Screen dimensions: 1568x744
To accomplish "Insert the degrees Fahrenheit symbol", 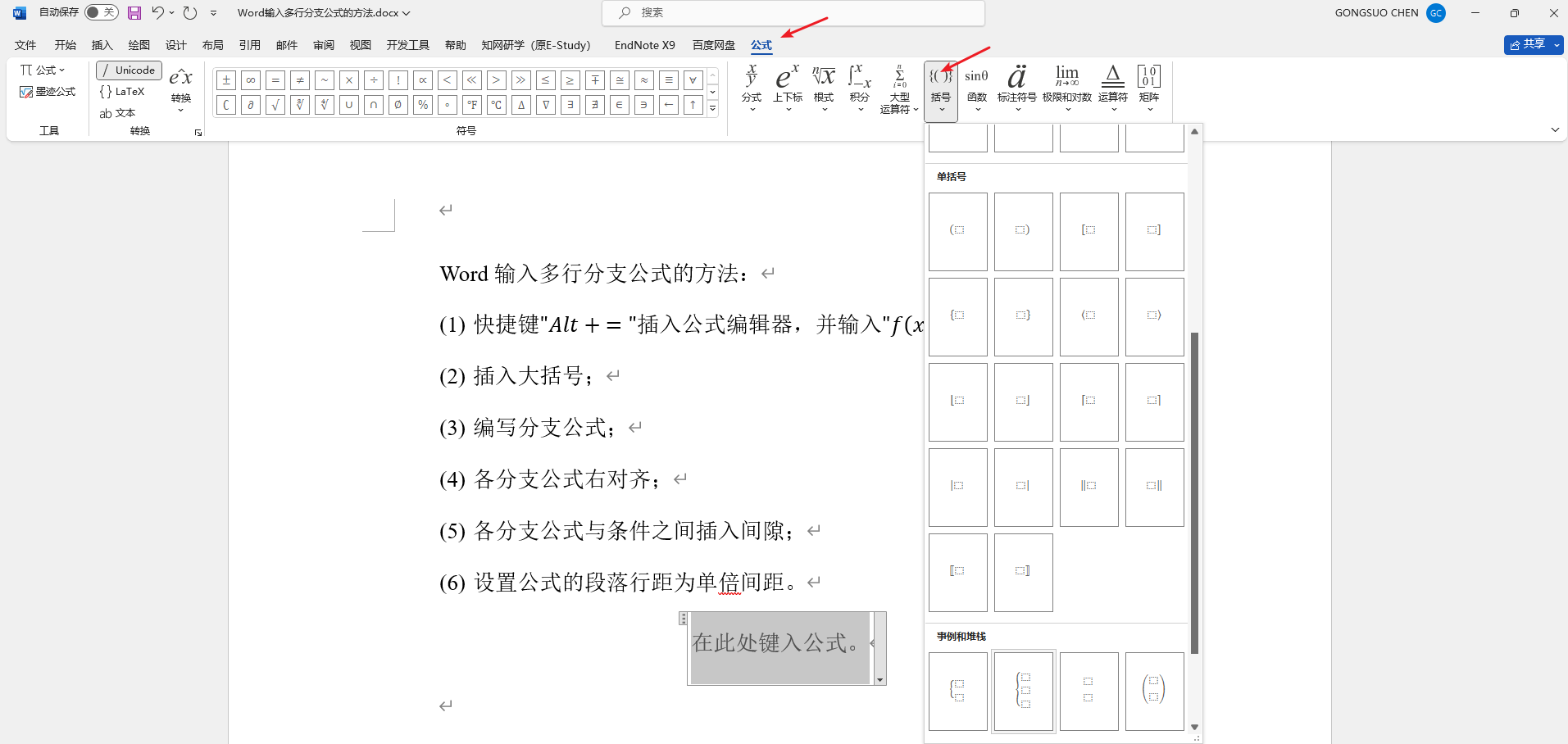I will click(x=472, y=105).
